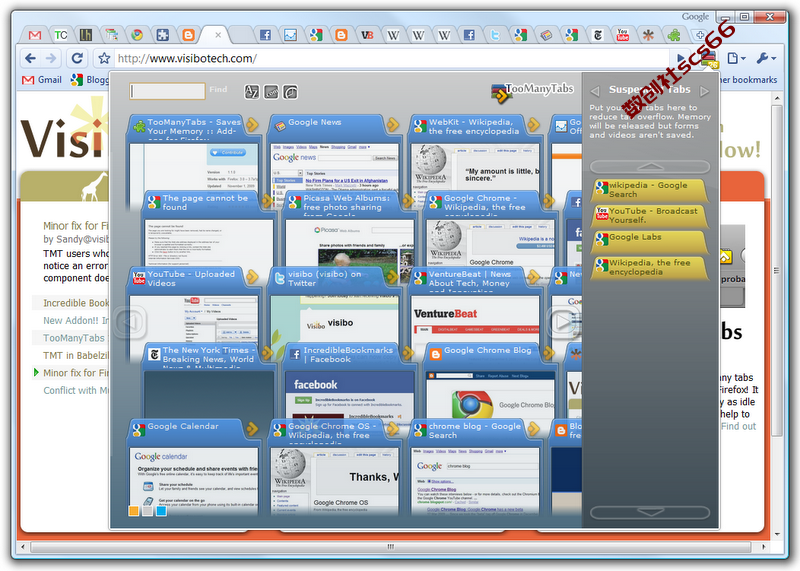Show next page of tab previews
800x571 pixels.
point(563,322)
